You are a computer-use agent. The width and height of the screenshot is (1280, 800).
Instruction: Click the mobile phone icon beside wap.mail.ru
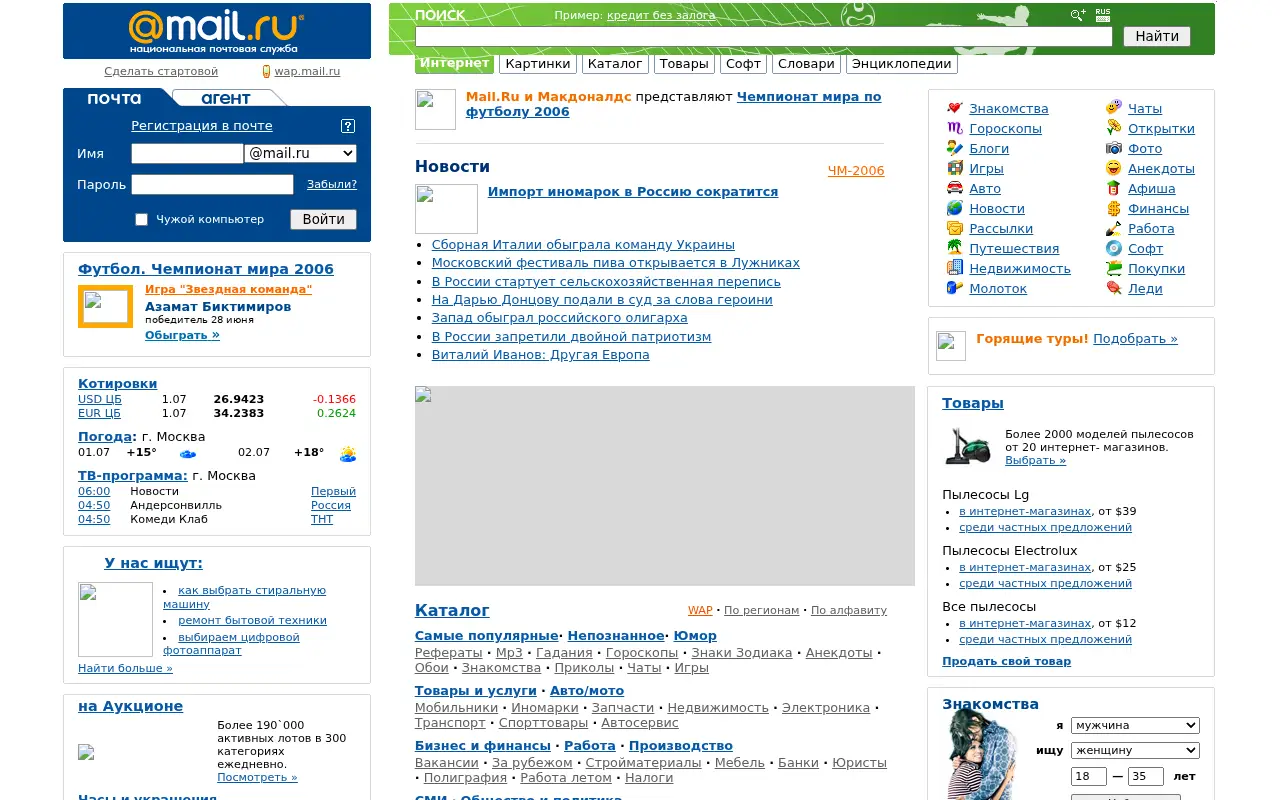pyautogui.click(x=266, y=72)
